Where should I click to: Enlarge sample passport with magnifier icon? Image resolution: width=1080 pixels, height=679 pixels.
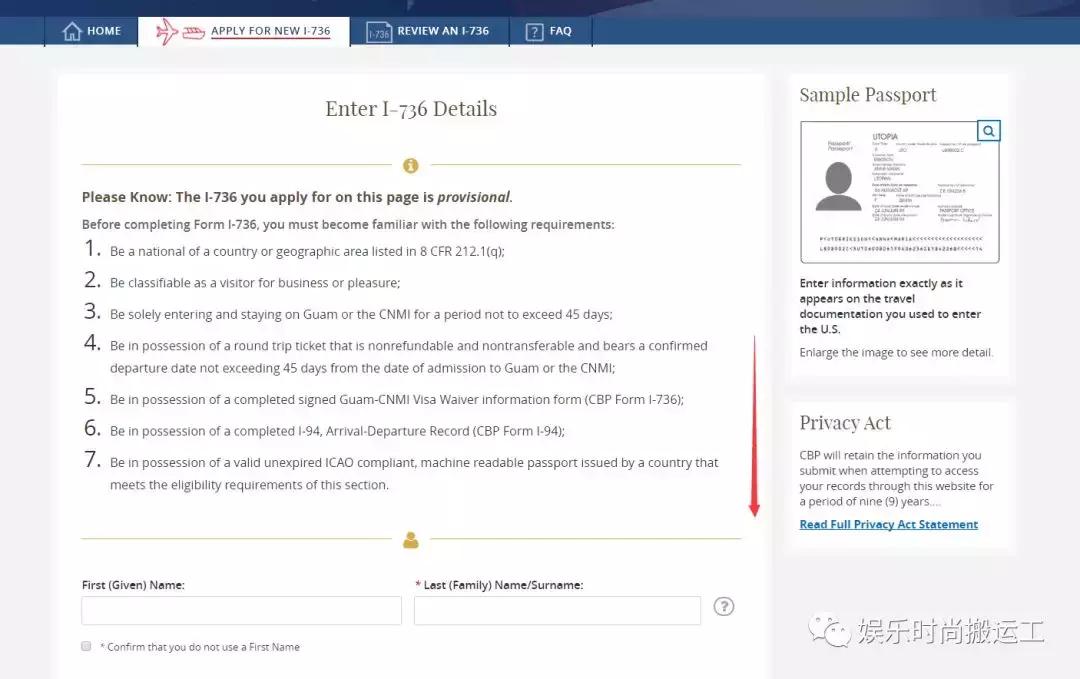pos(988,130)
